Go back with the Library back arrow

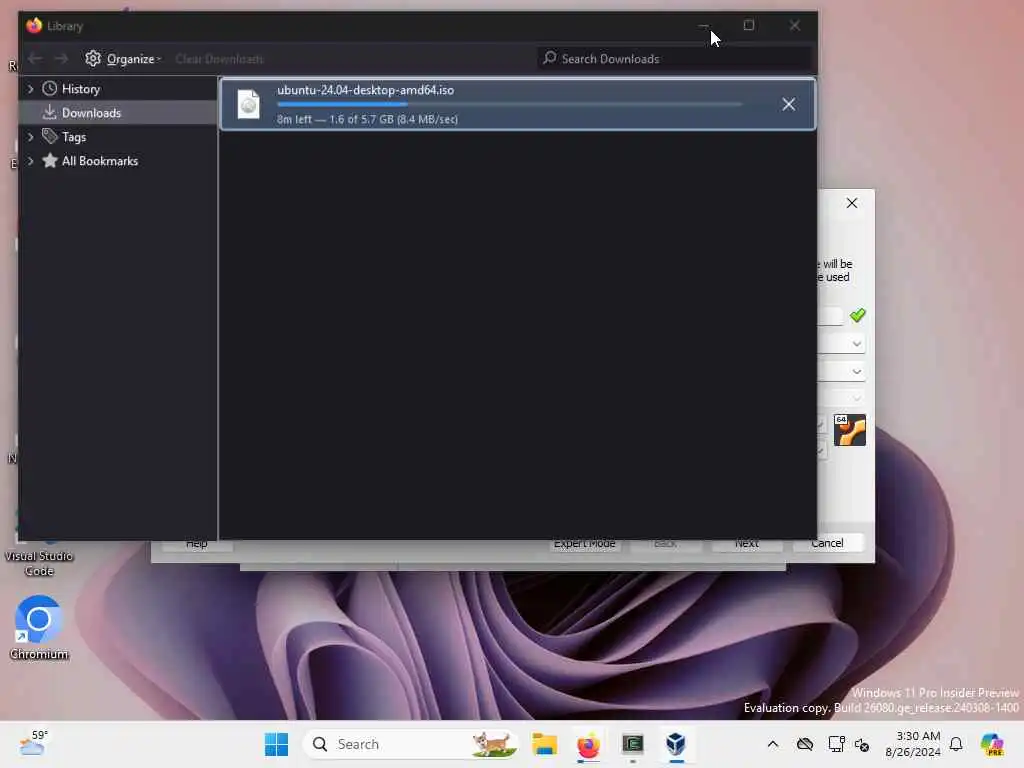(35, 59)
